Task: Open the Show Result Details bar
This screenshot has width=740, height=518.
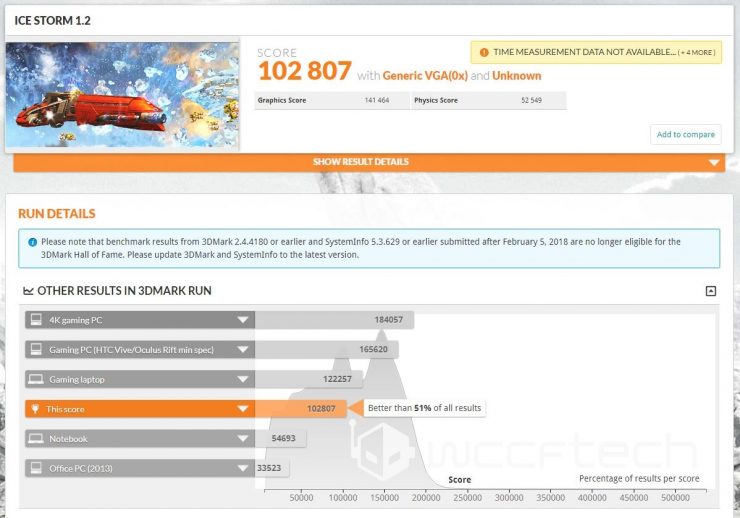Action: tap(369, 162)
